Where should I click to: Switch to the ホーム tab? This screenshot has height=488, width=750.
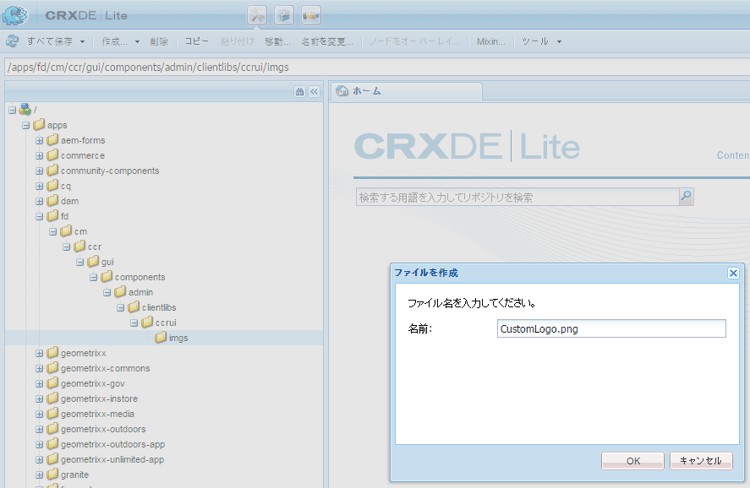[406, 91]
